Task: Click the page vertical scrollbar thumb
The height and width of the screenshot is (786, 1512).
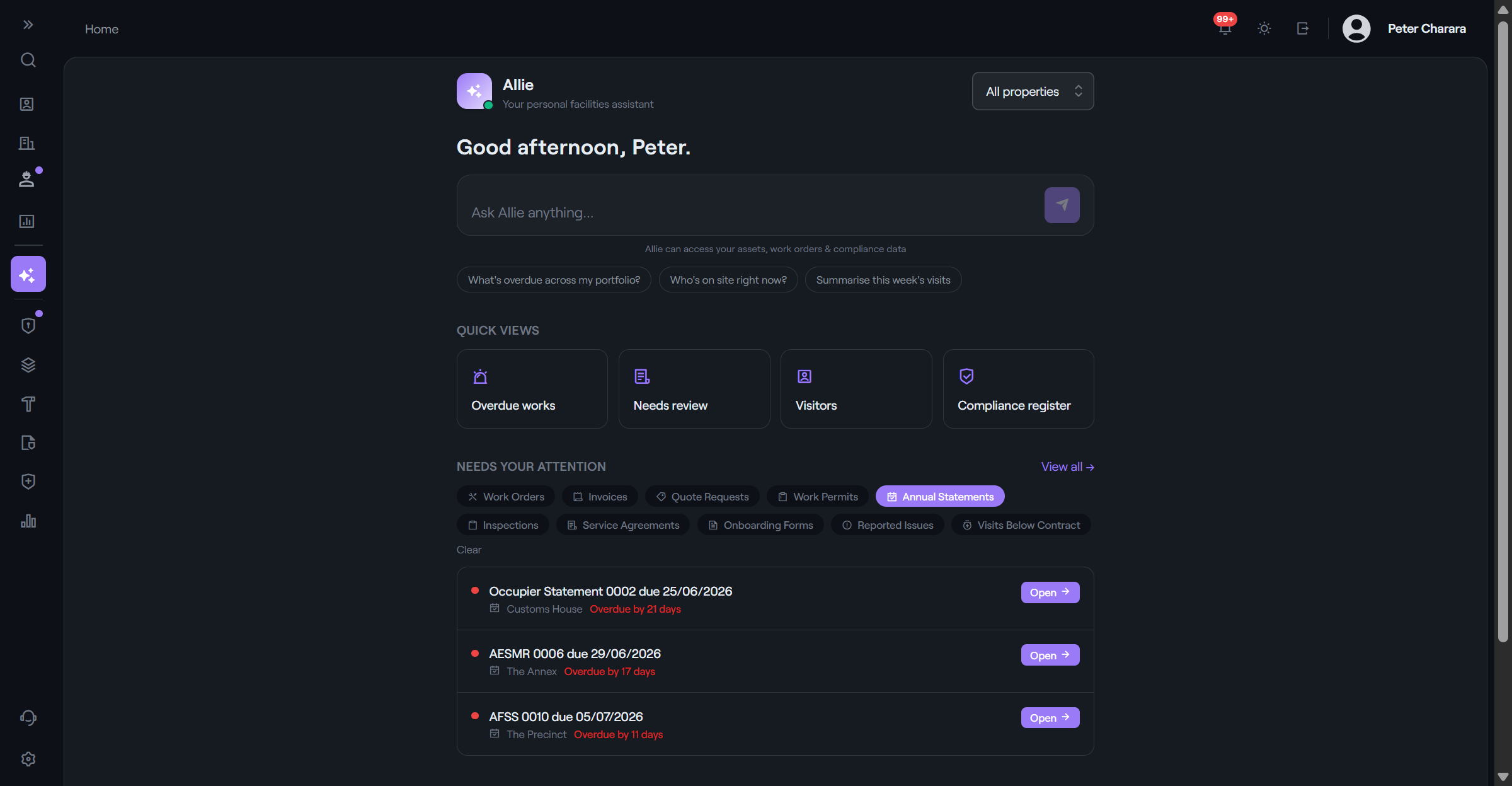Action: click(1503, 331)
